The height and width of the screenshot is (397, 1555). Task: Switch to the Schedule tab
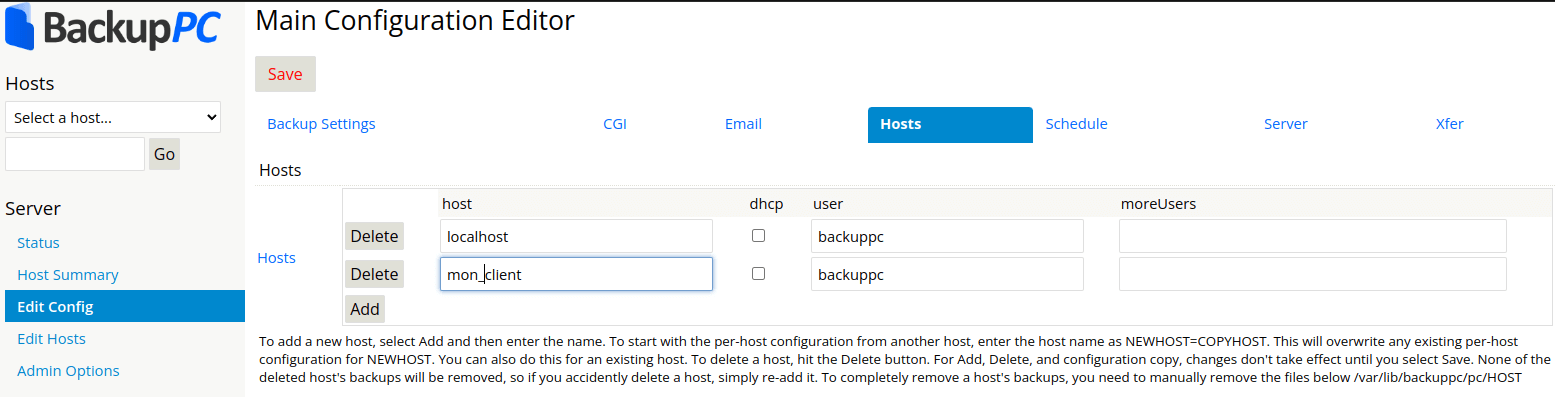1076,124
